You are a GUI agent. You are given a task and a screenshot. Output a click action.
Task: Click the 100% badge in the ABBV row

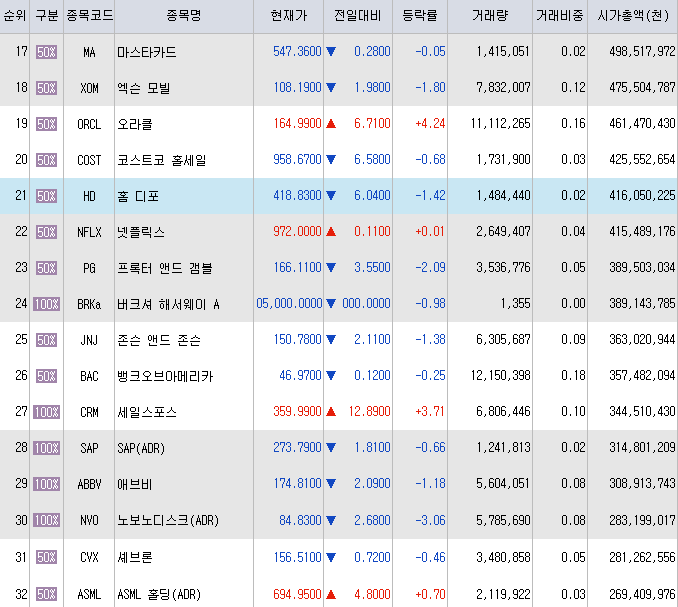[x=47, y=484]
